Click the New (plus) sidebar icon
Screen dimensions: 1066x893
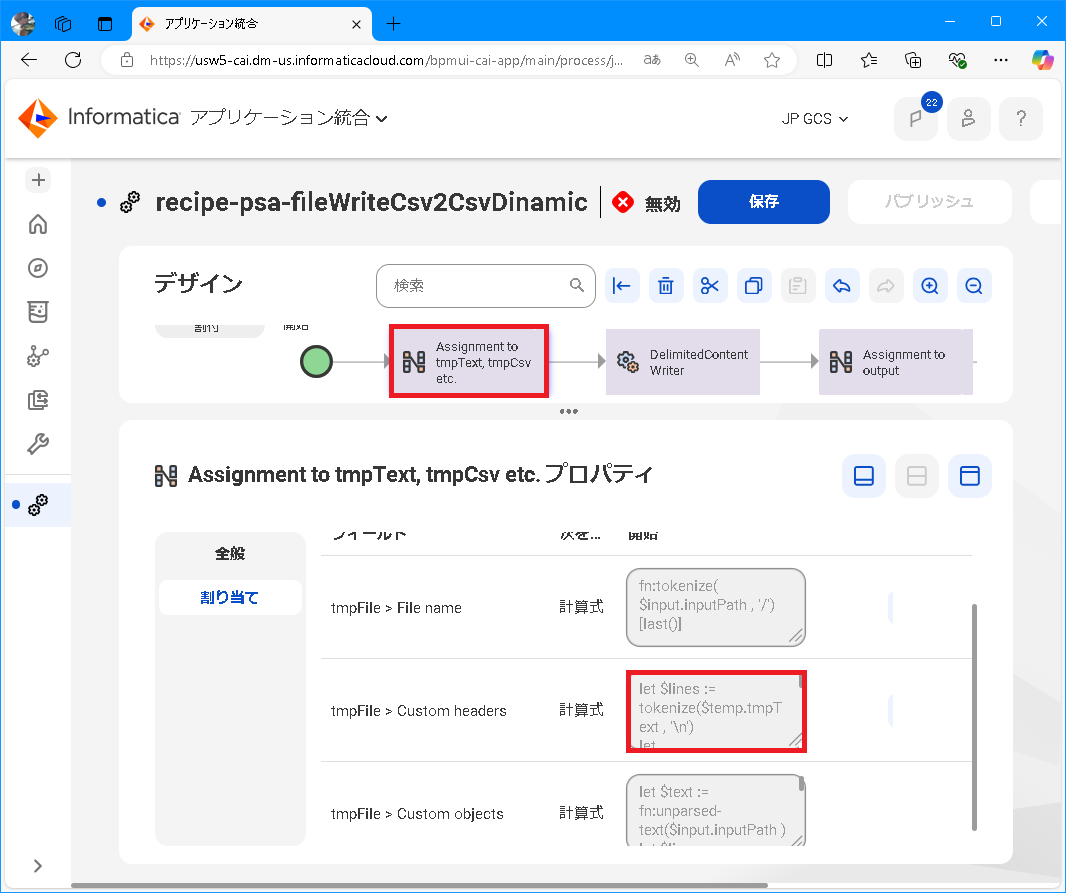tap(38, 180)
